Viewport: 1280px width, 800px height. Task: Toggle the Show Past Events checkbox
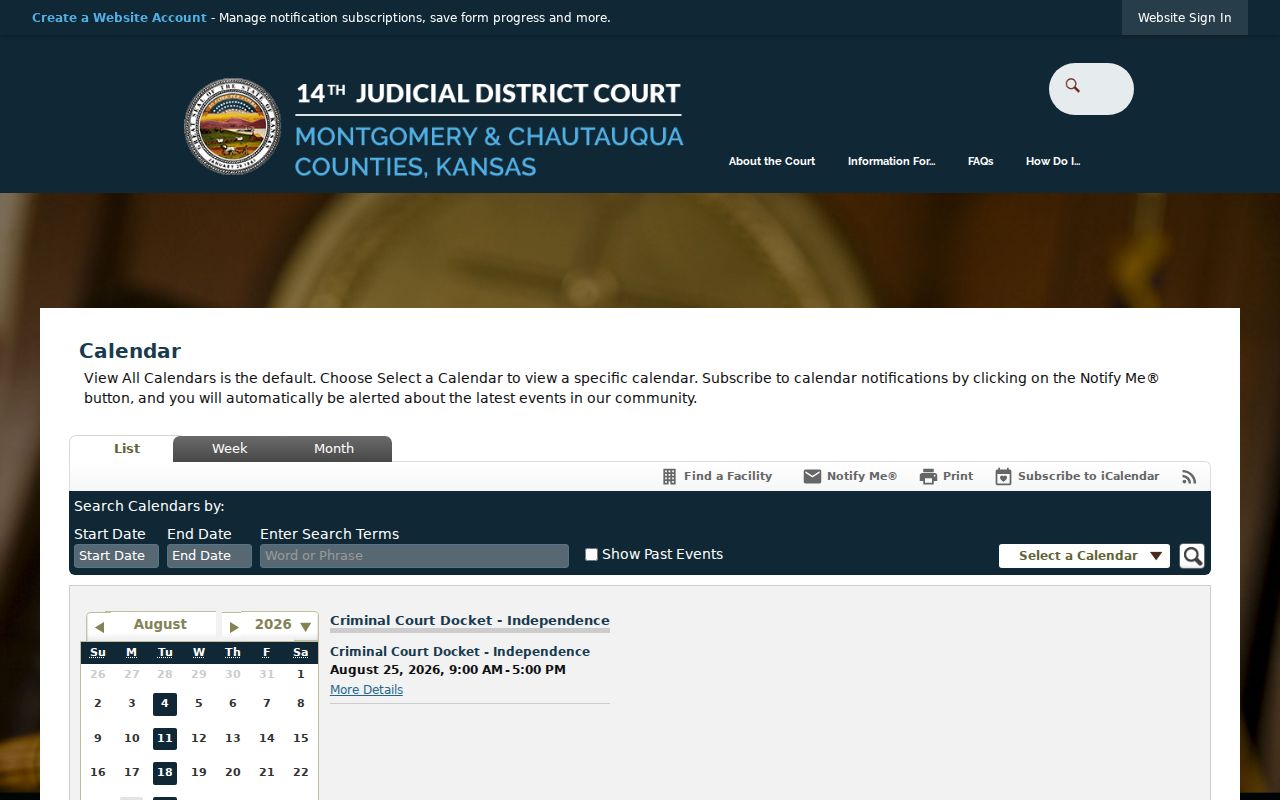591,555
